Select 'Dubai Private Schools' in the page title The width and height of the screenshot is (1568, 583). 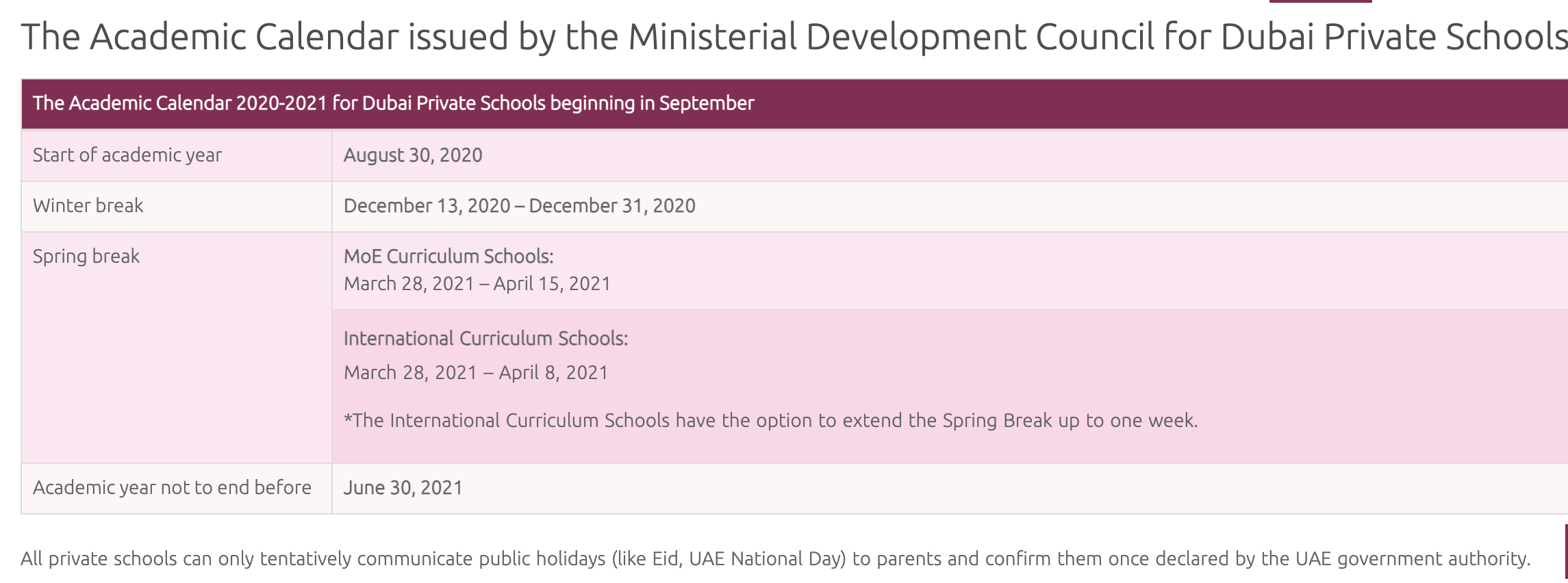tap(1394, 37)
